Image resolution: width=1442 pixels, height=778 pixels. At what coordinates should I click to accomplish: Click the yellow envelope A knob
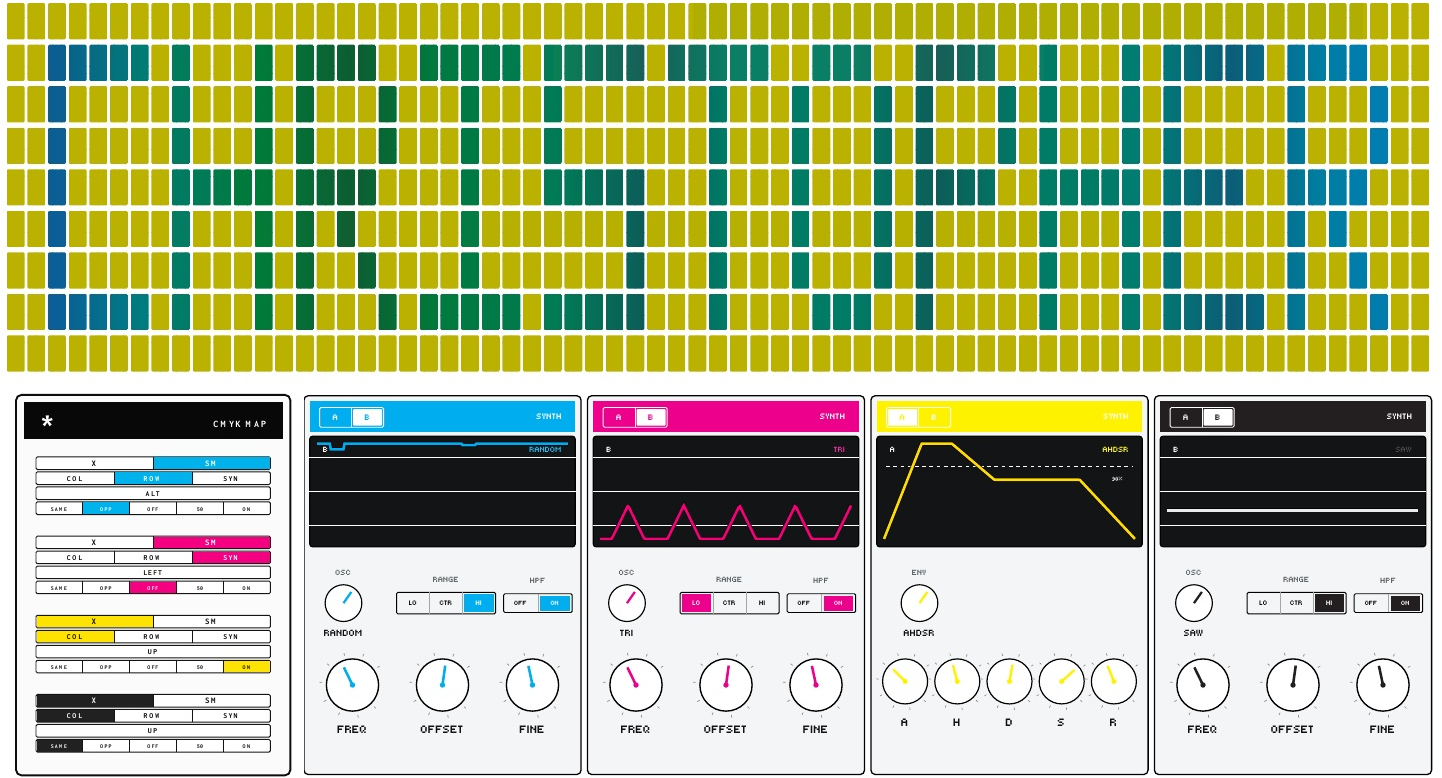[x=904, y=681]
